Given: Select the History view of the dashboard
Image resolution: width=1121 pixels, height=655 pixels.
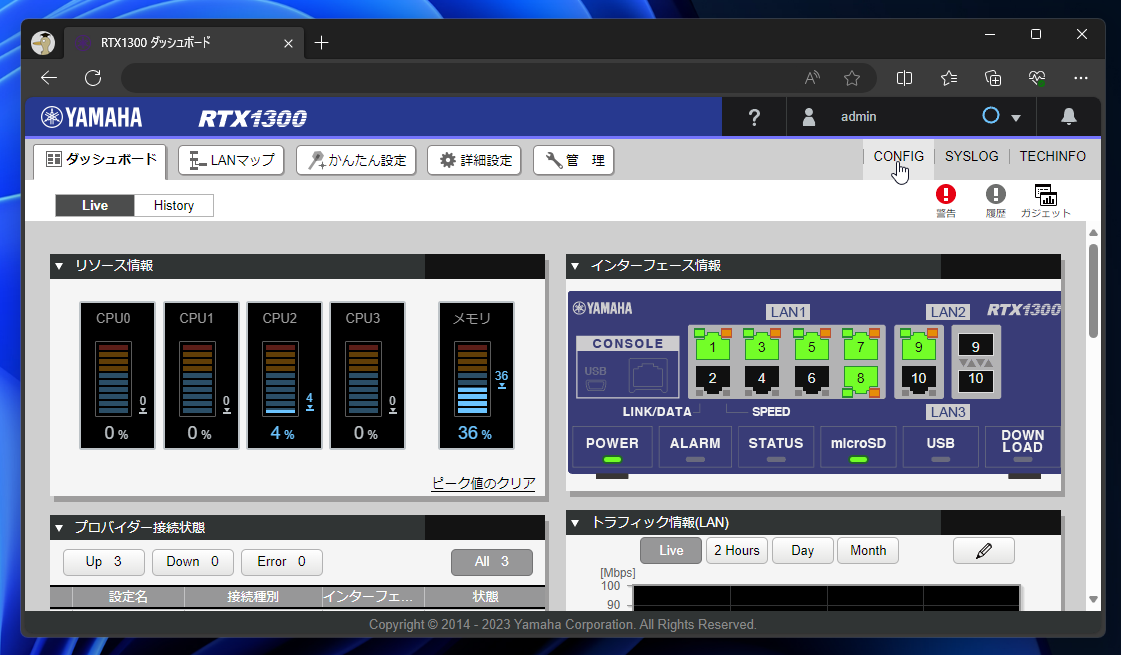Looking at the screenshot, I should coord(173,205).
